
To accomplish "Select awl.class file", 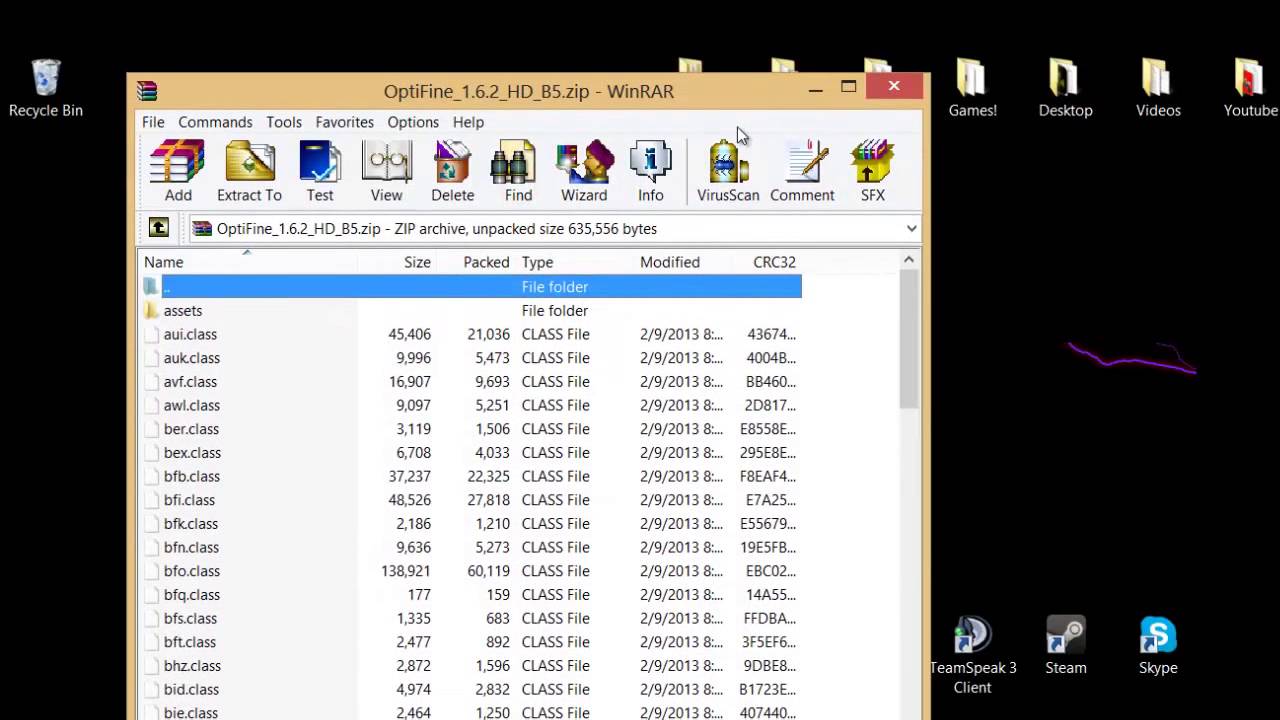I will point(192,405).
